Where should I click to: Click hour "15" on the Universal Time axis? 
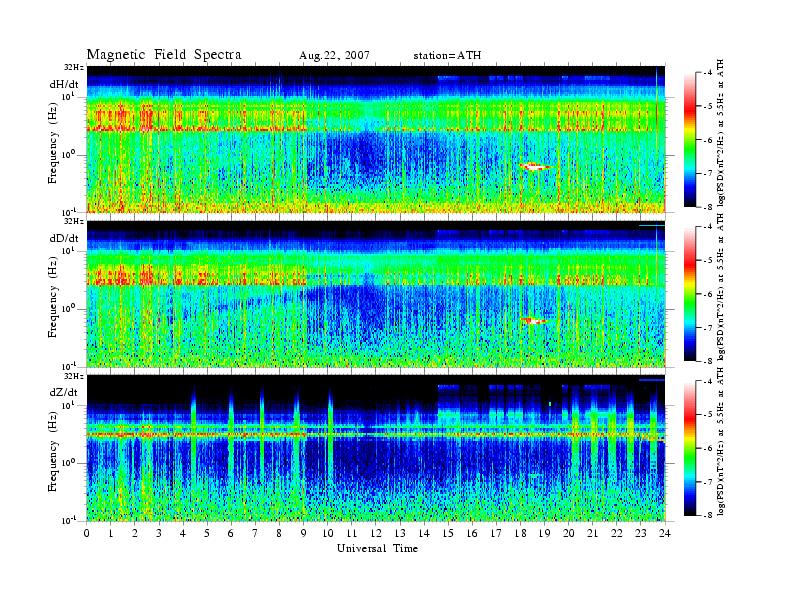(448, 533)
